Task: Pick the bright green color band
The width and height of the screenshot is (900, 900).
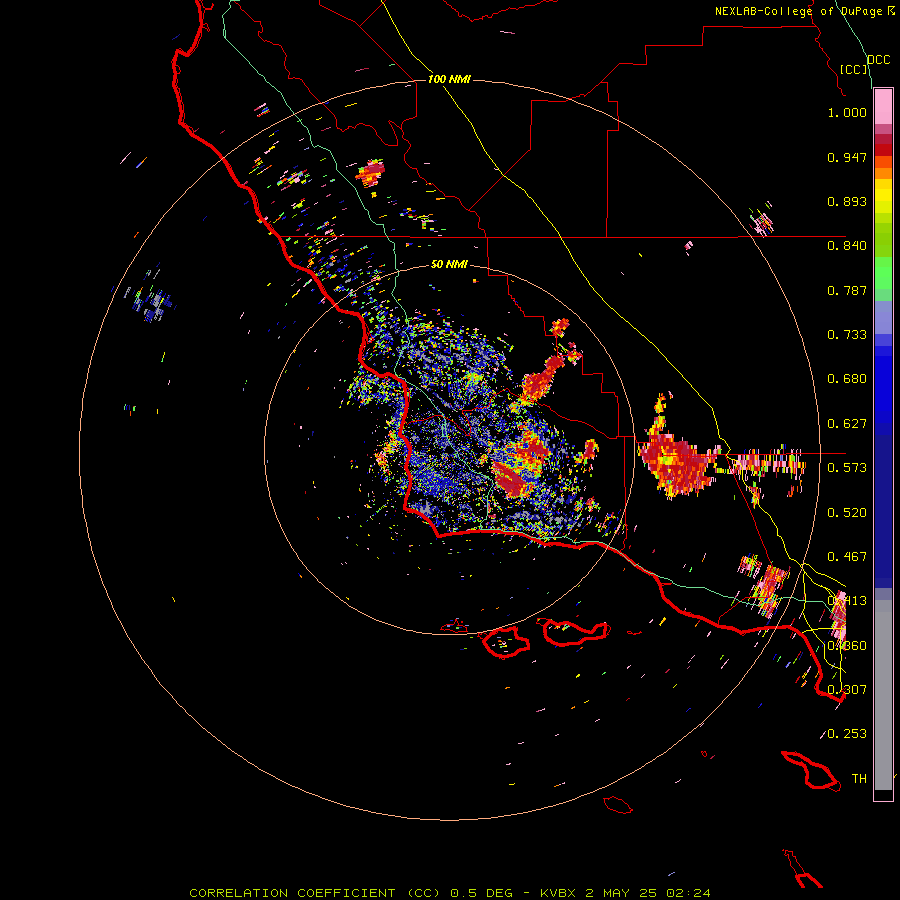Action: 883,273
